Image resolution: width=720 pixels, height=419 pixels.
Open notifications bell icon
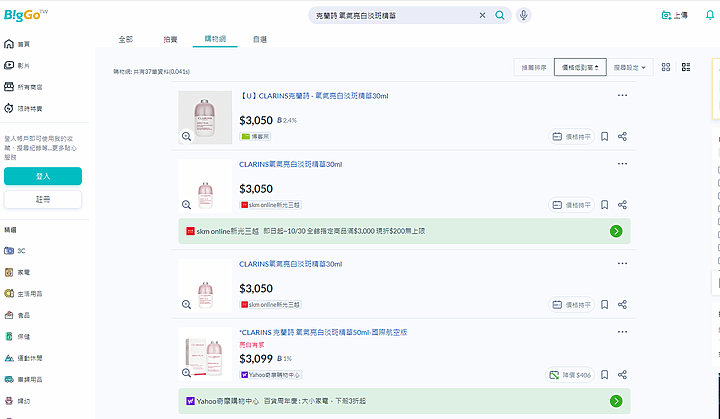coord(709,15)
